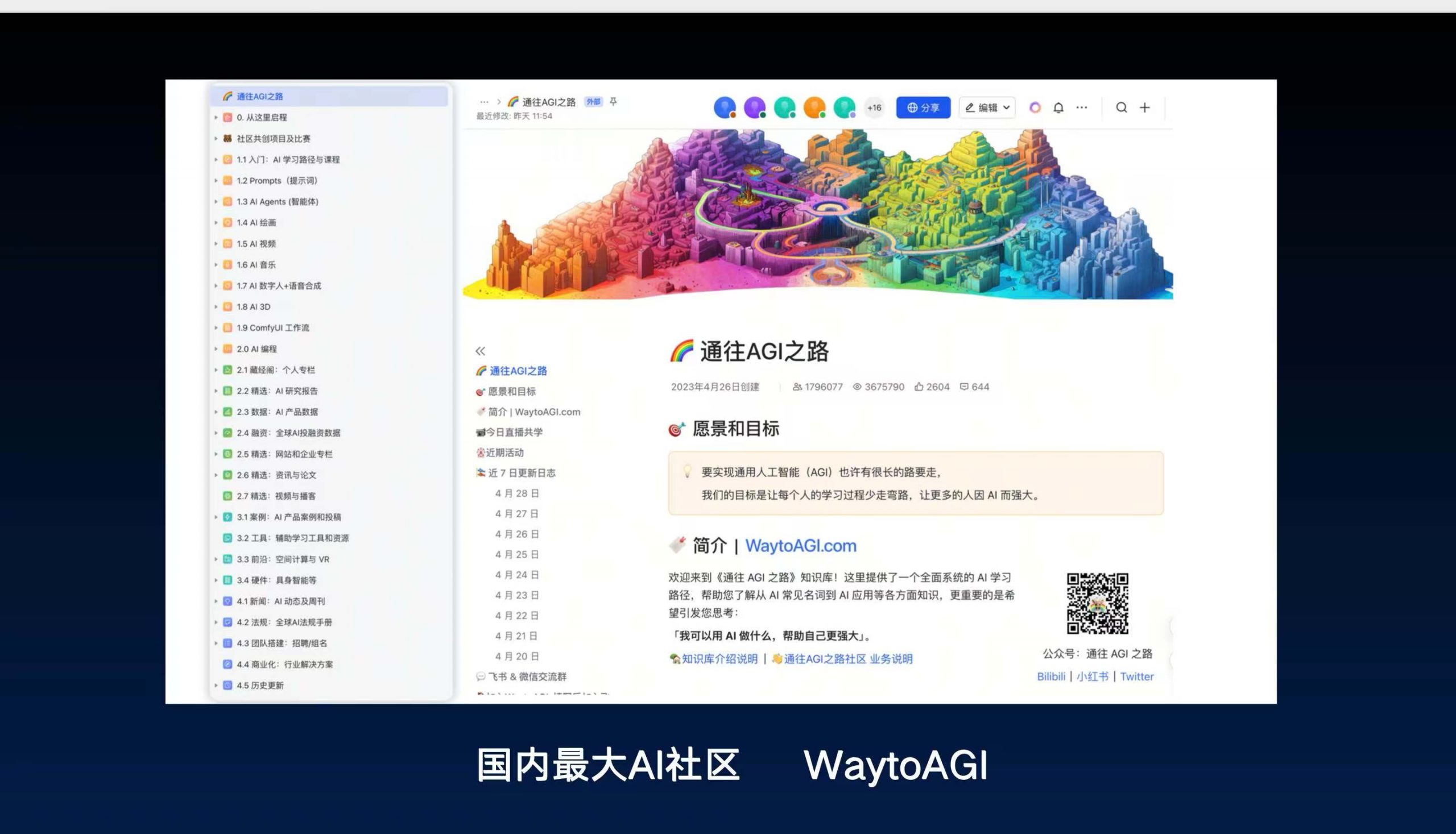Image resolution: width=1456 pixels, height=834 pixels.
Task: Open the comments count 644
Action: pyautogui.click(x=975, y=387)
